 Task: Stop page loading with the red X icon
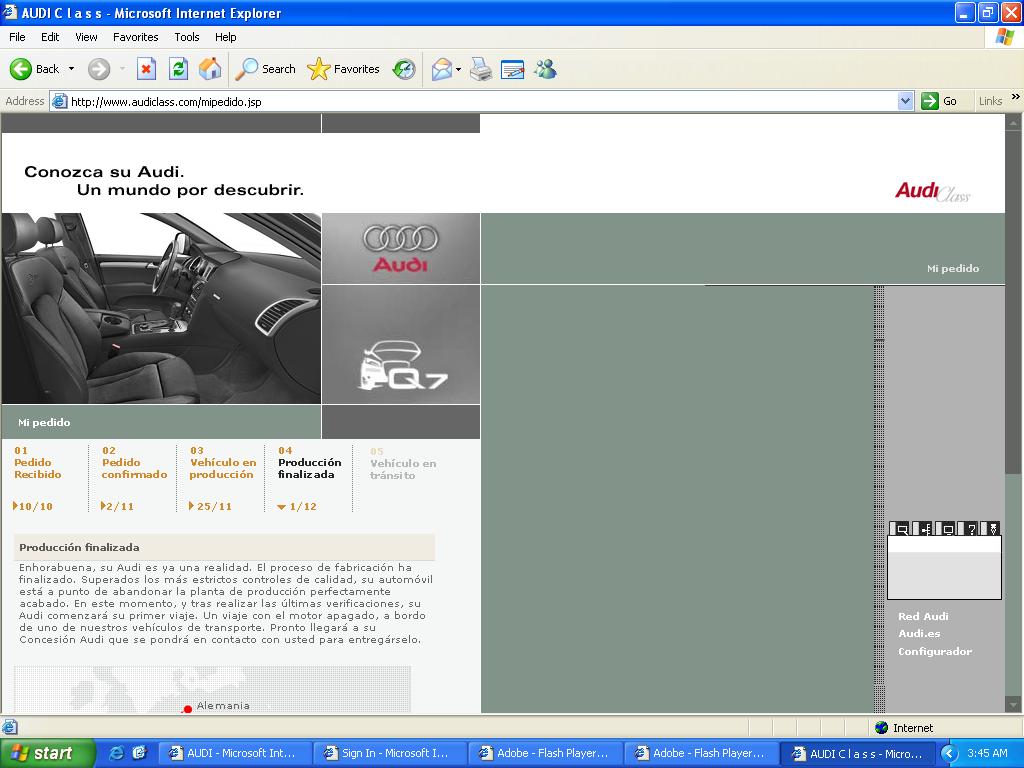click(146, 69)
